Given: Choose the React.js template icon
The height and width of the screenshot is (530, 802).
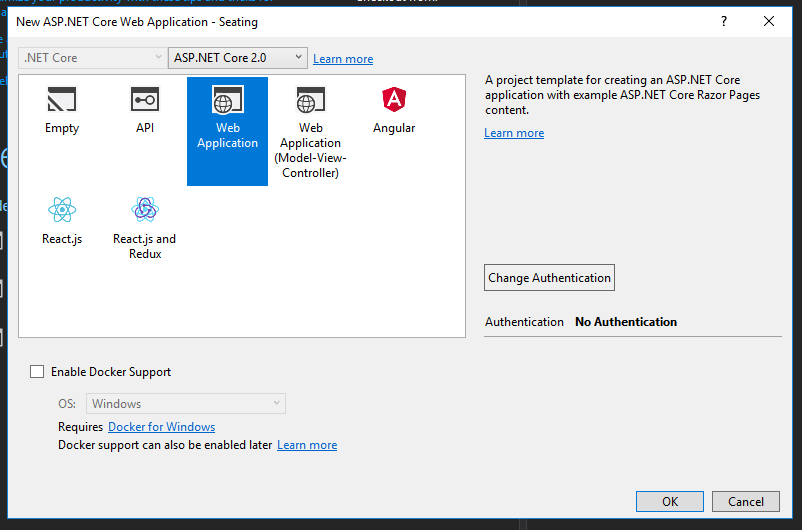Looking at the screenshot, I should click(62, 210).
